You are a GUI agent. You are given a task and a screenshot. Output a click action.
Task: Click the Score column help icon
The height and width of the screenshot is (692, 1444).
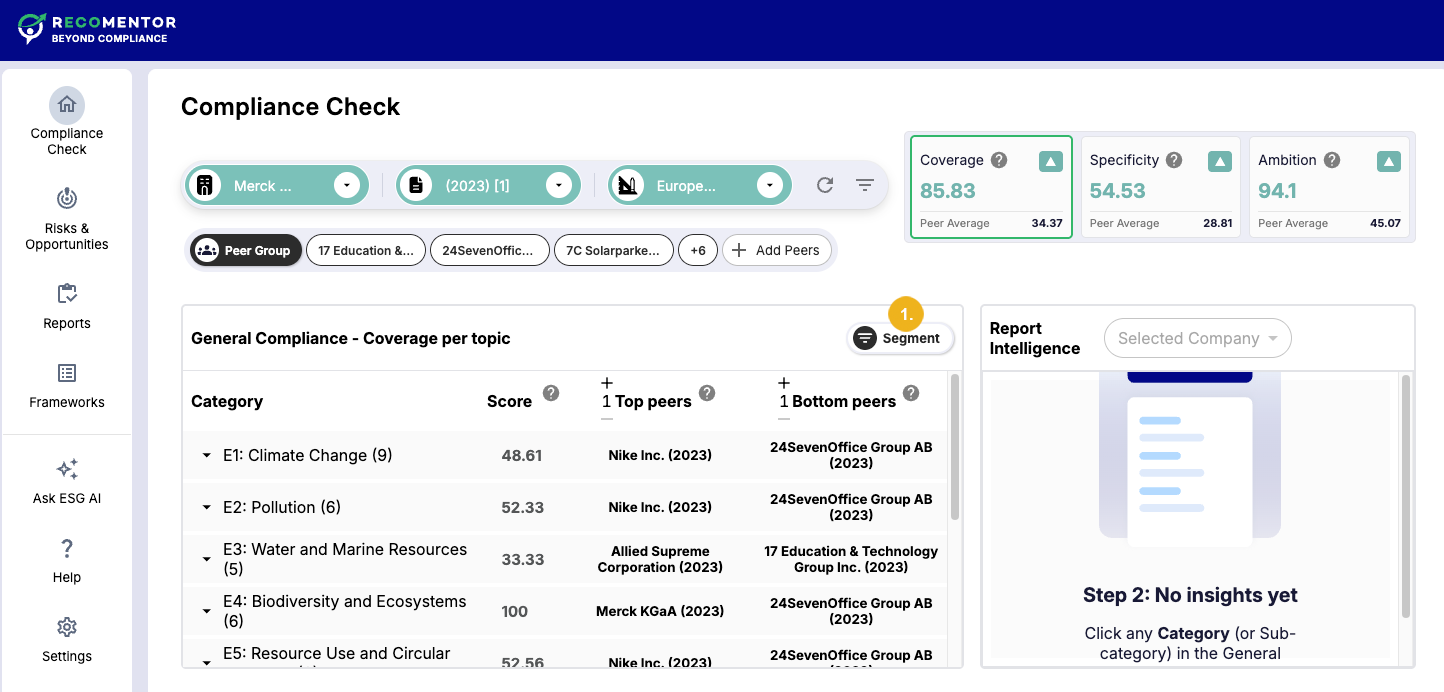(x=551, y=393)
